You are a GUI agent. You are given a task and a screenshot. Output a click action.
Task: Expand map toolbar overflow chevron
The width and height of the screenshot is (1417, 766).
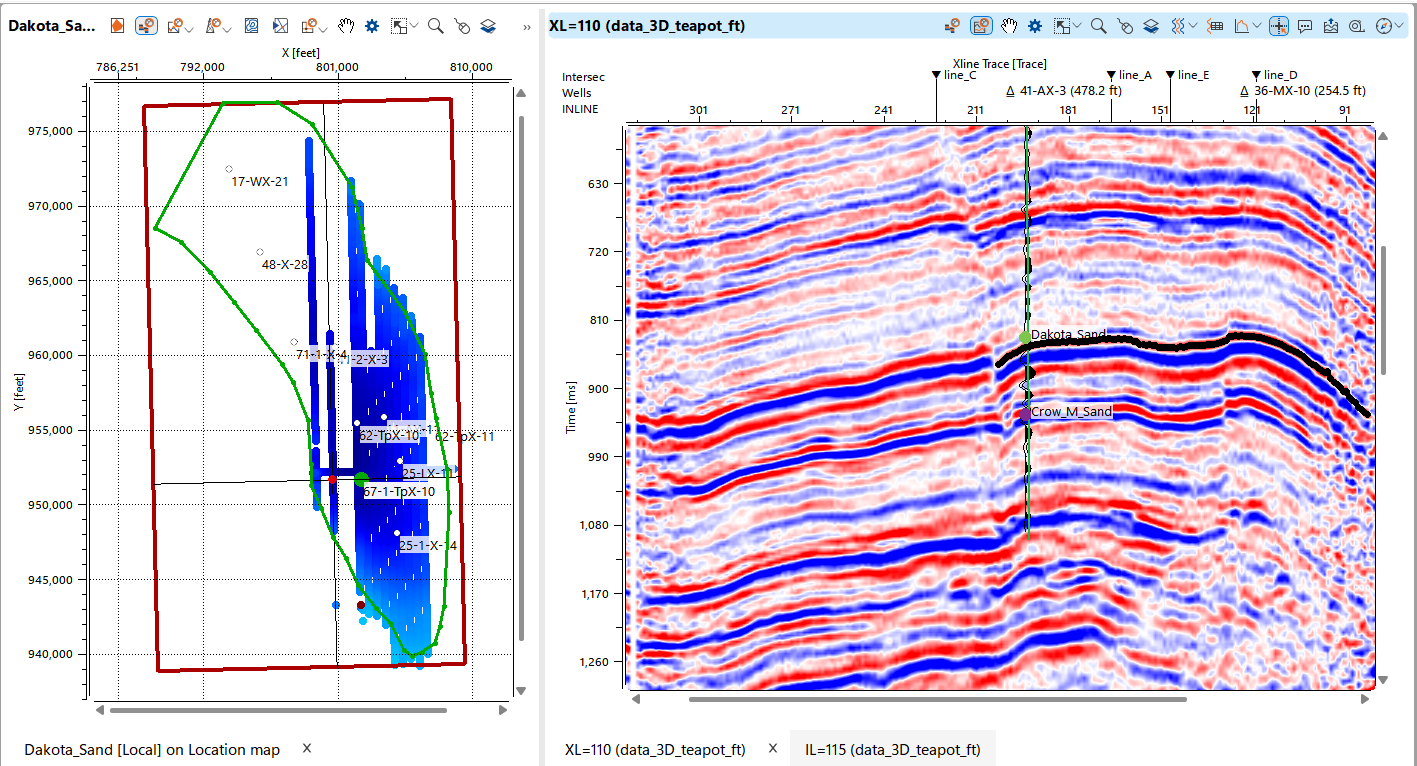(x=527, y=27)
